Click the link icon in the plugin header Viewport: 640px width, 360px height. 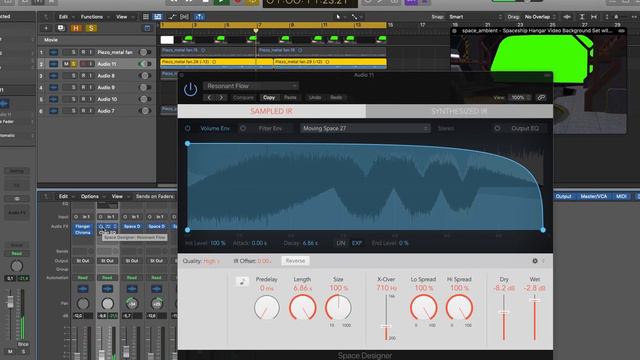(541, 98)
